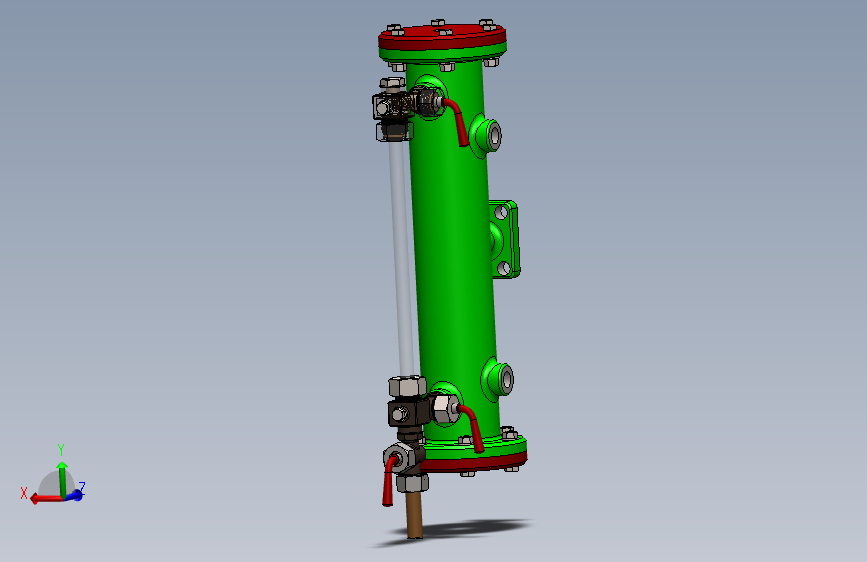Click the green Y axis arrow of the triad

62,479
